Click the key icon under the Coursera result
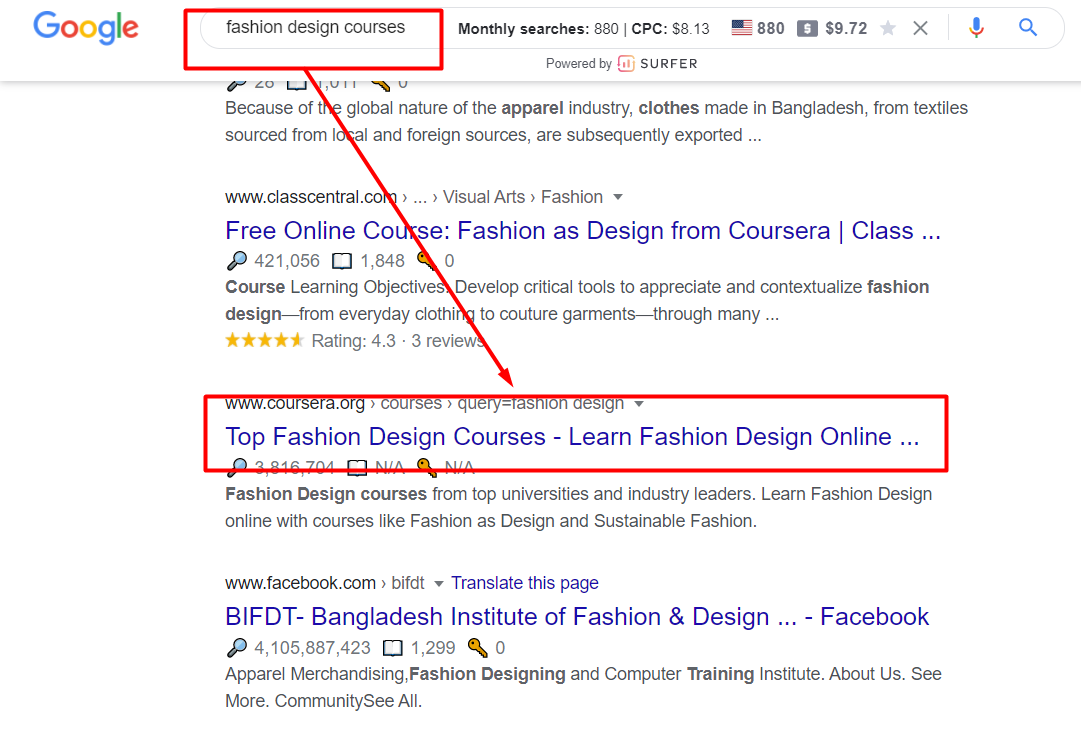Image resolution: width=1081 pixels, height=753 pixels. pos(425,467)
